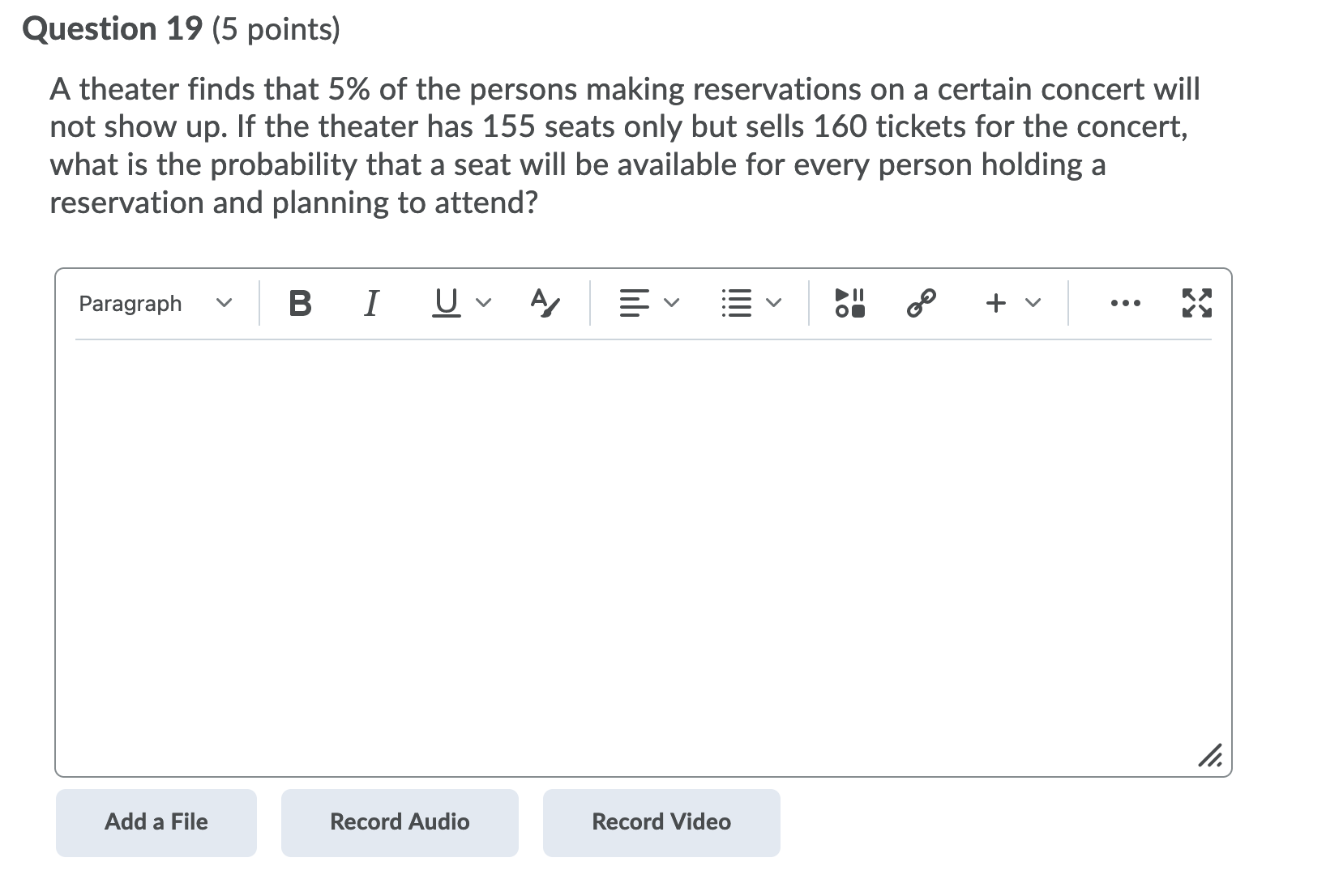Image resolution: width=1326 pixels, height=896 pixels.
Task: Open the alignment dropdown chevron
Action: [x=670, y=303]
